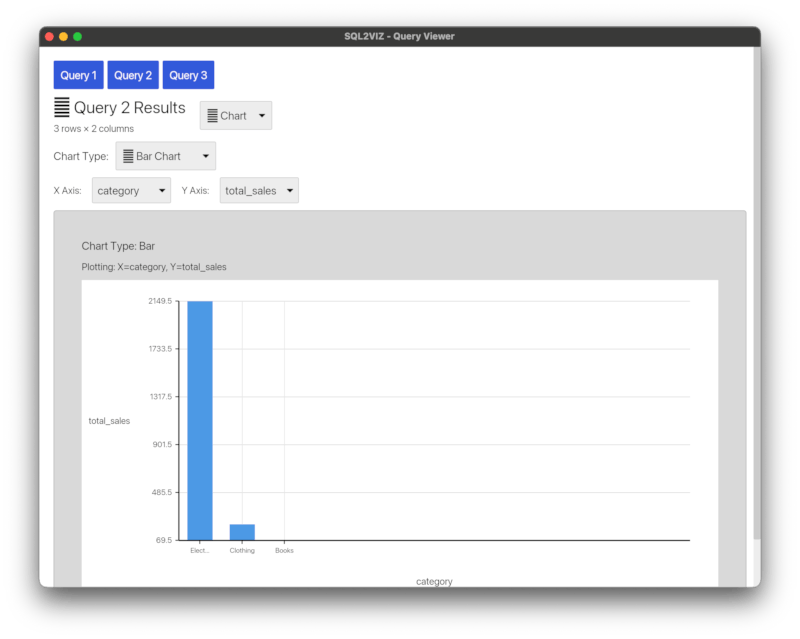The height and width of the screenshot is (639, 800).
Task: Click the icon inside the Bar Chart selector
Action: [x=128, y=156]
